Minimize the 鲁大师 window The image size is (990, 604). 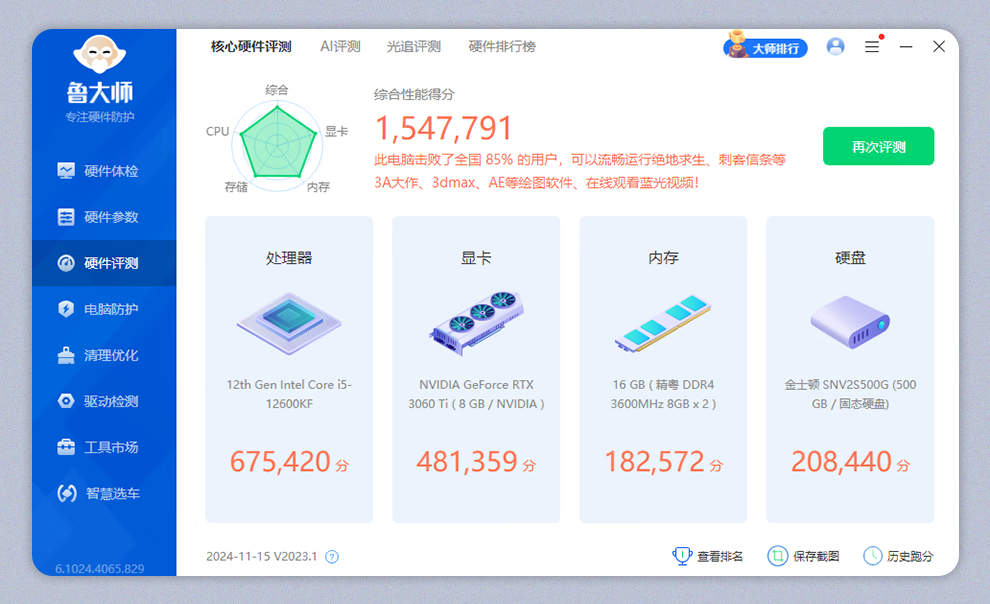906,47
